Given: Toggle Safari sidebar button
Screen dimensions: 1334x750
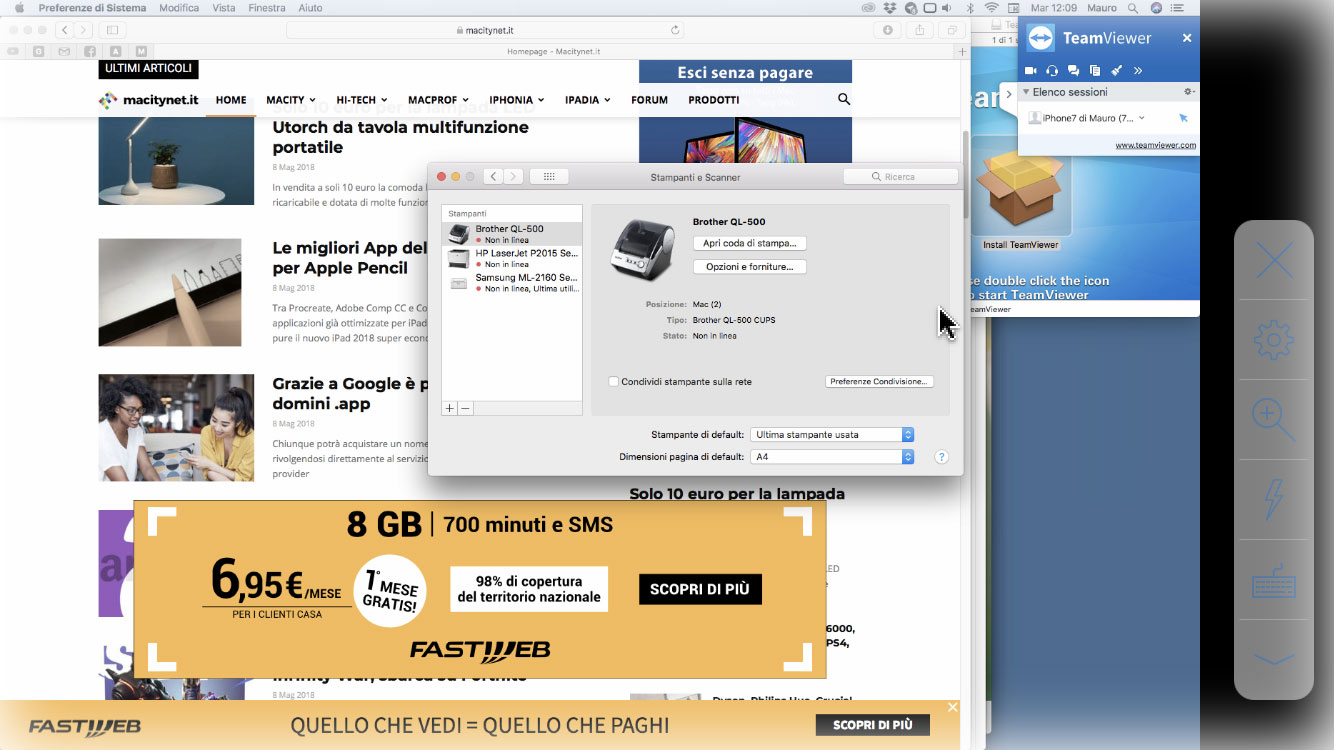Looking at the screenshot, I should 112,30.
